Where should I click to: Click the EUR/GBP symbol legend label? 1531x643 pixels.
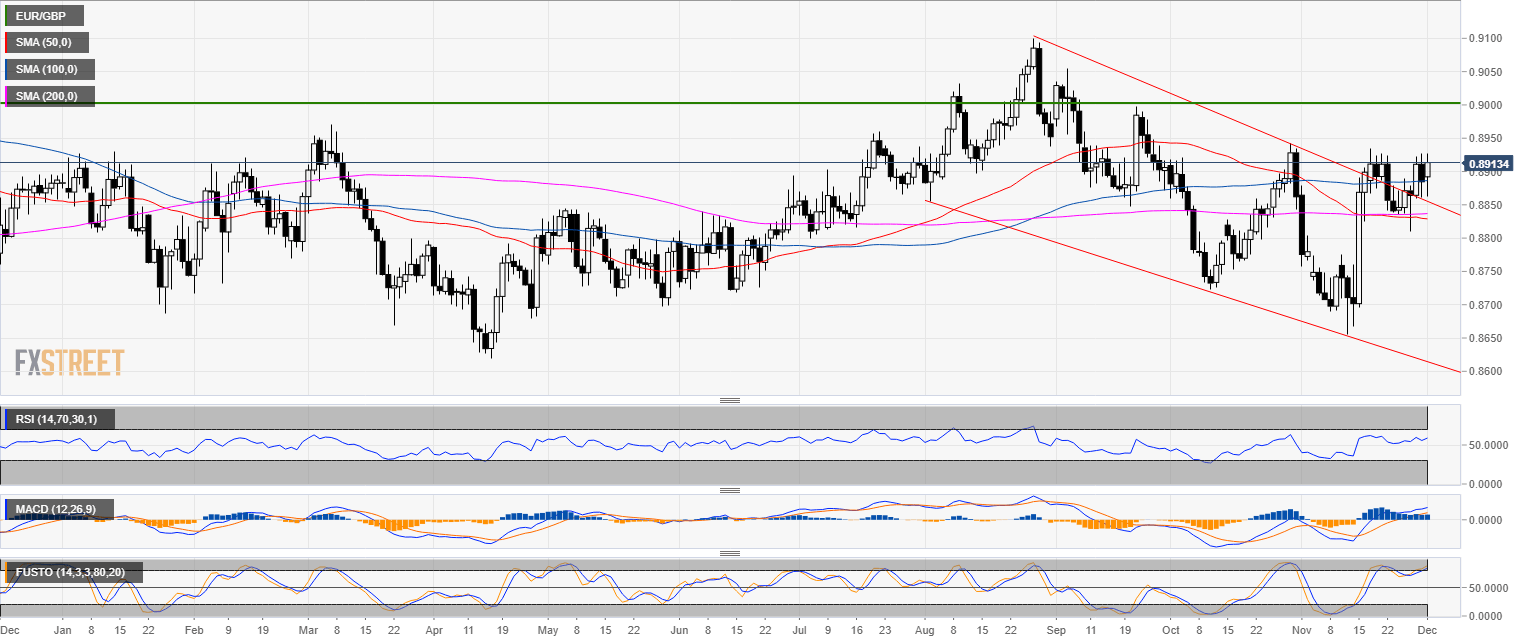[43, 16]
